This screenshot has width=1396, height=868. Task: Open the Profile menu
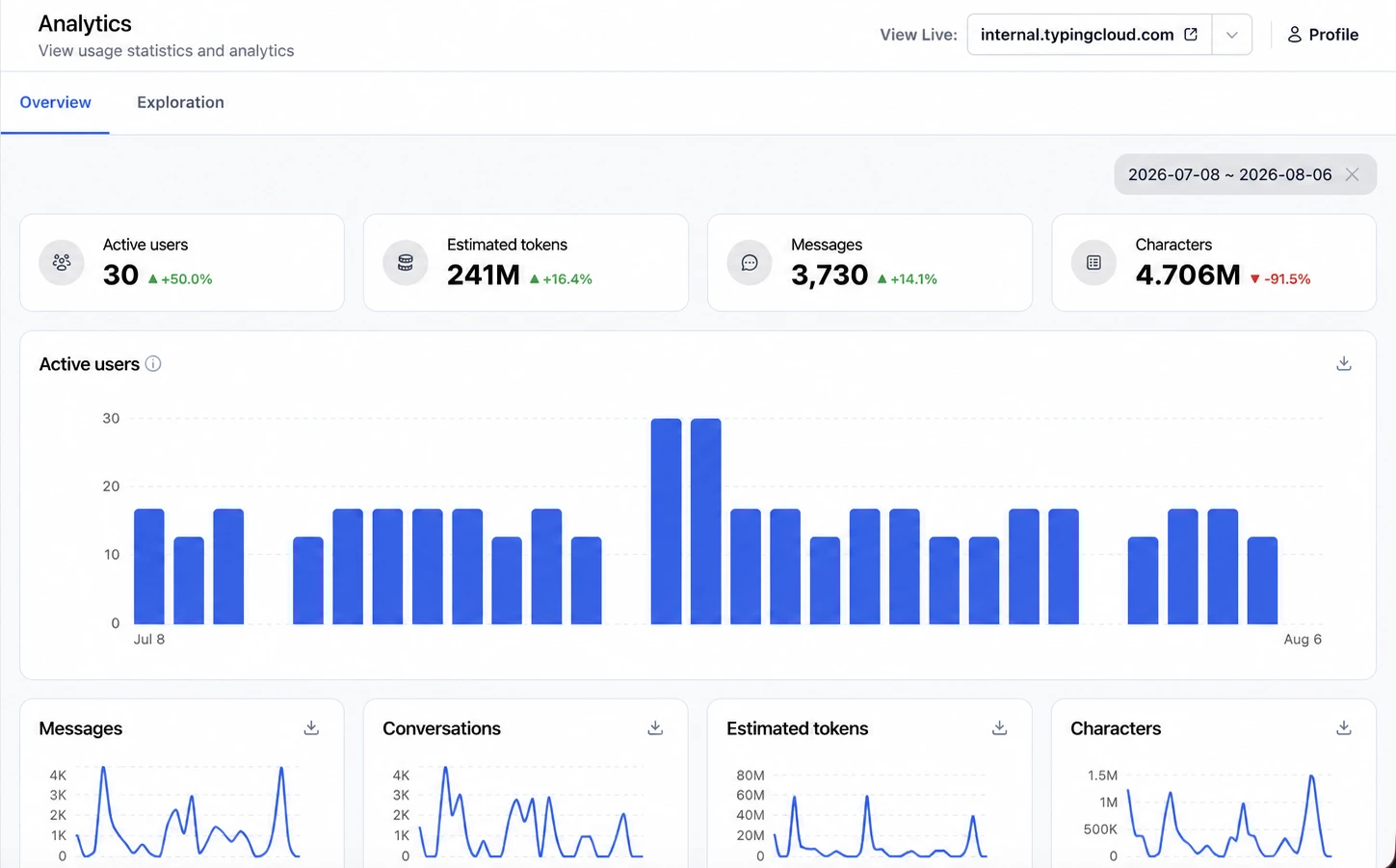(1323, 35)
